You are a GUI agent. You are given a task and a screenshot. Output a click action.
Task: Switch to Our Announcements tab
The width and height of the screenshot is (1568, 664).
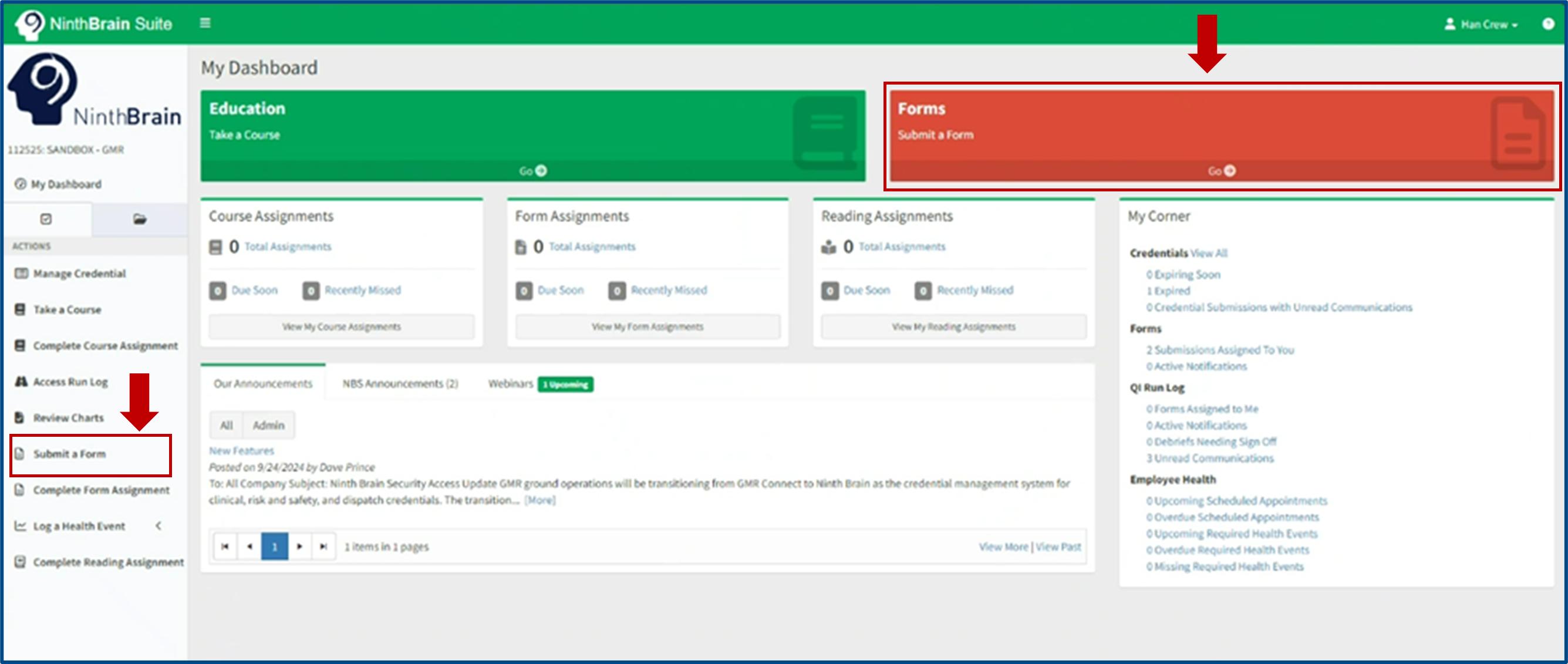pos(263,383)
